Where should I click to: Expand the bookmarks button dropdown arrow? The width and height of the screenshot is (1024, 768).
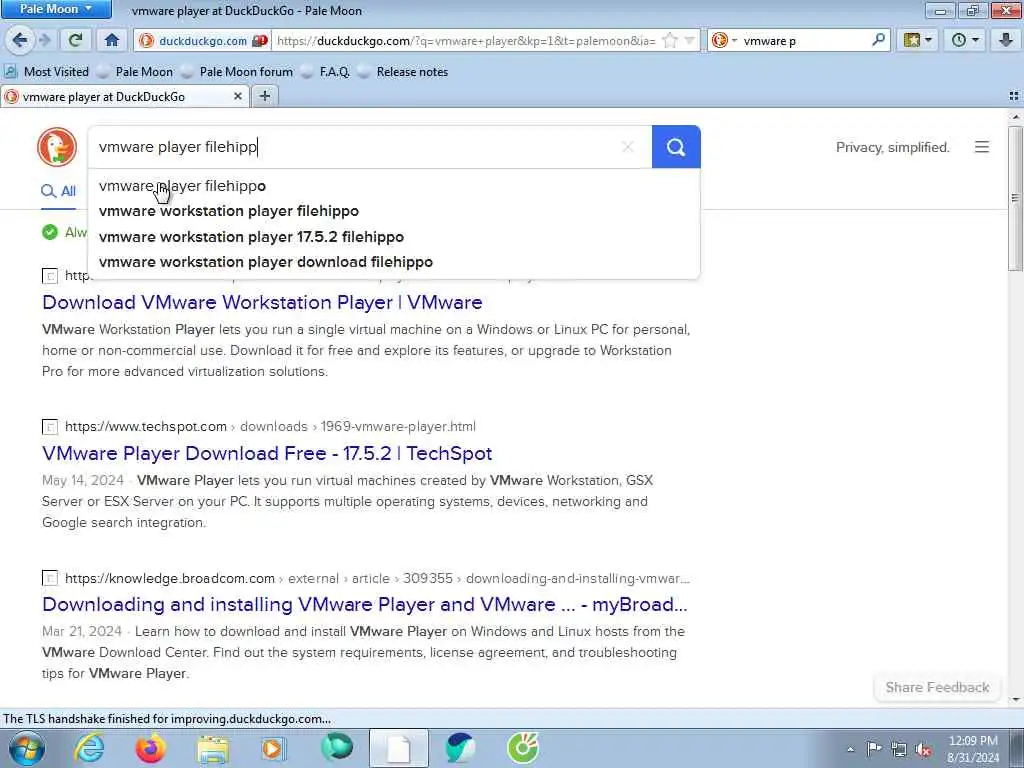929,40
